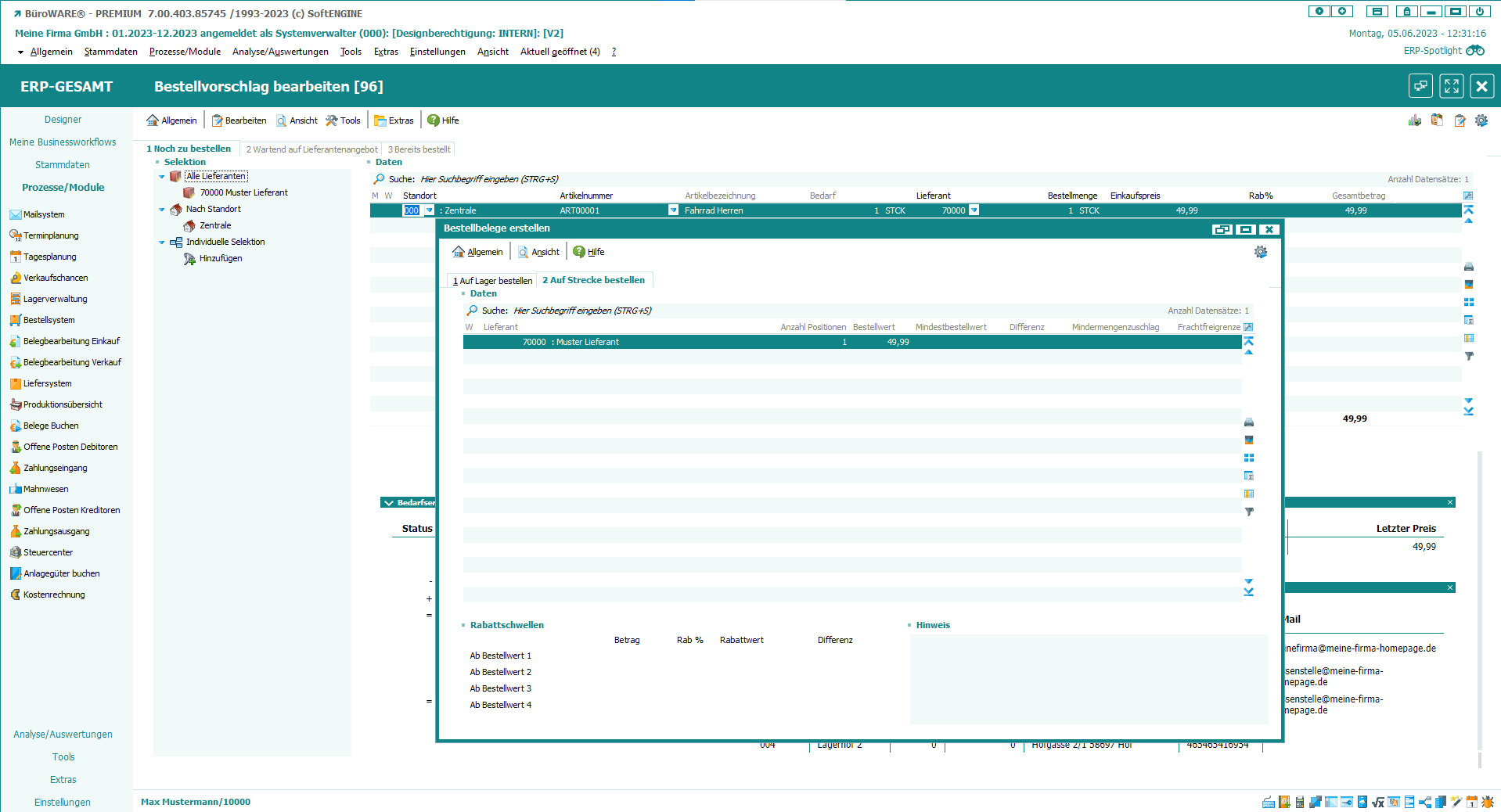This screenshot has width=1501, height=812.
Task: Open Lagerverwaltung in the left sidebar
Action: click(55, 299)
